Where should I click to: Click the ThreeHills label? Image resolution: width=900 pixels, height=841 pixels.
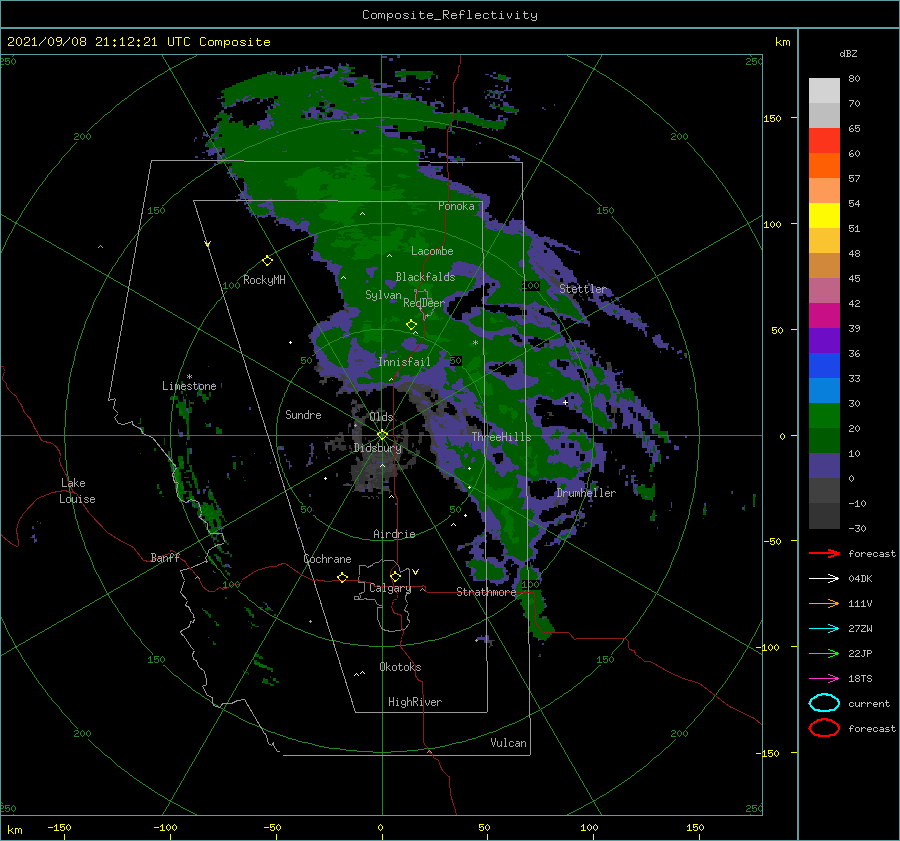point(502,437)
